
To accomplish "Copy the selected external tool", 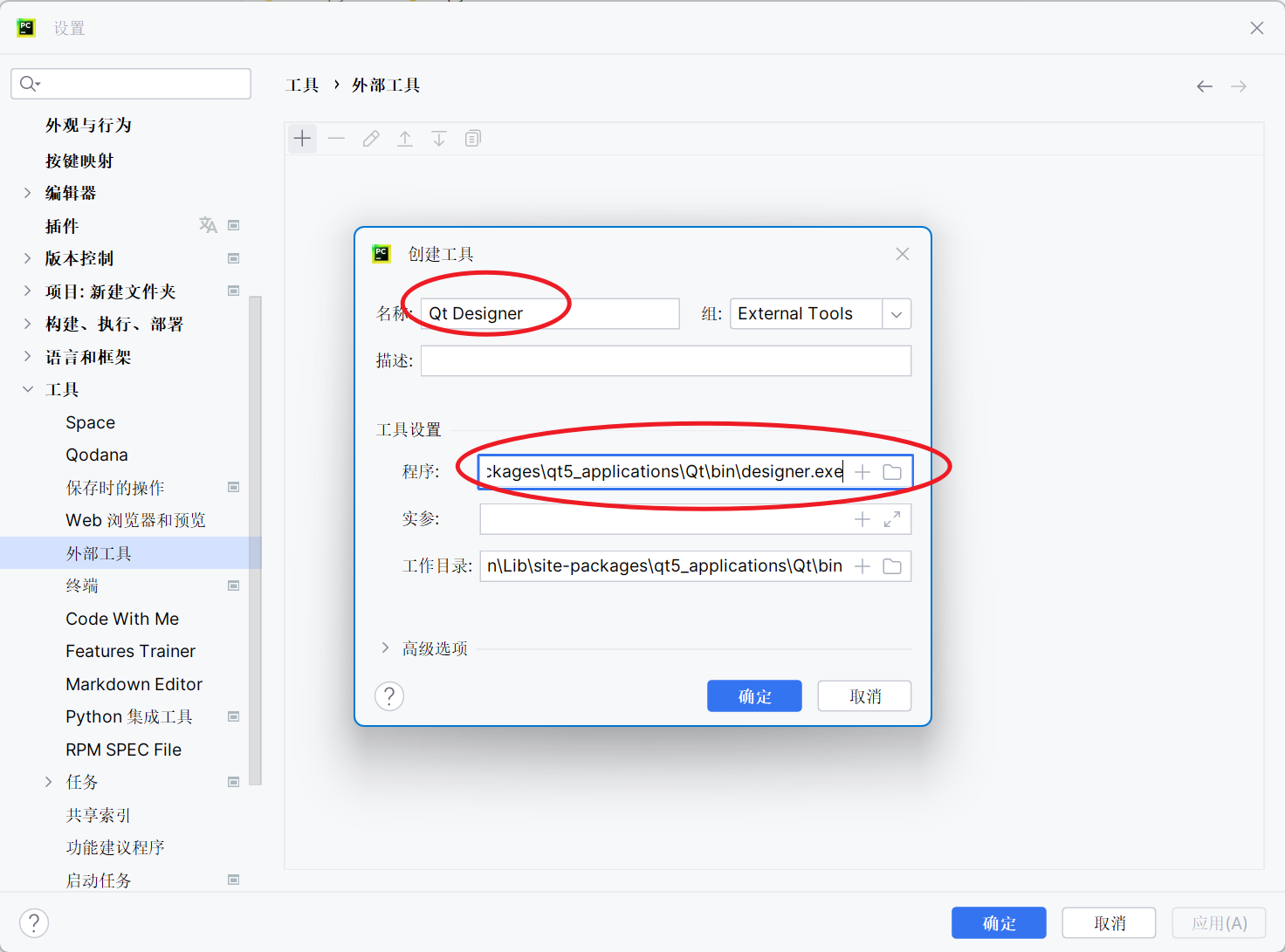I will (x=472, y=138).
